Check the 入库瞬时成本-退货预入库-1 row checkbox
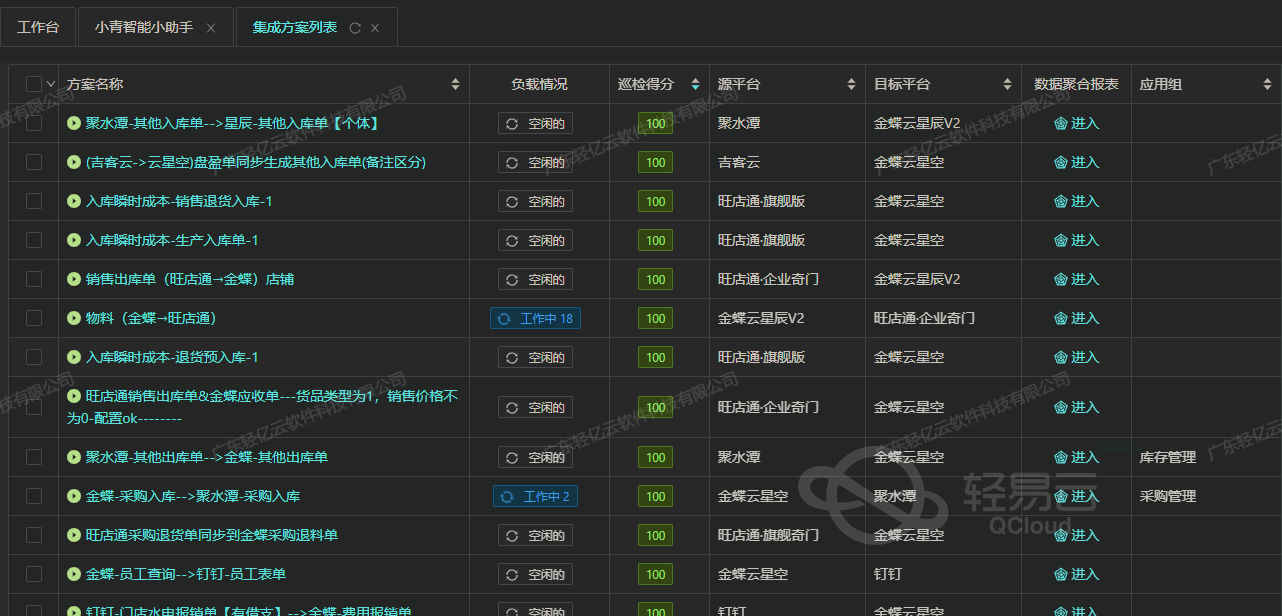The height and width of the screenshot is (616, 1282). tap(34, 357)
